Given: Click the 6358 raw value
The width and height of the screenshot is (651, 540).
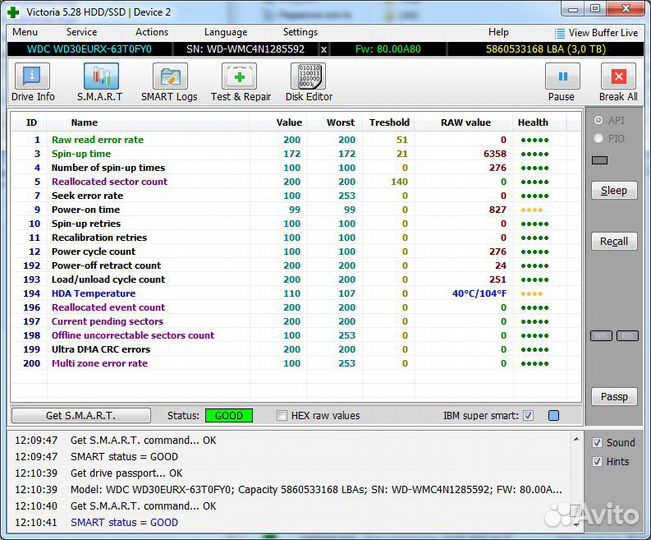Looking at the screenshot, I should click(x=494, y=154).
